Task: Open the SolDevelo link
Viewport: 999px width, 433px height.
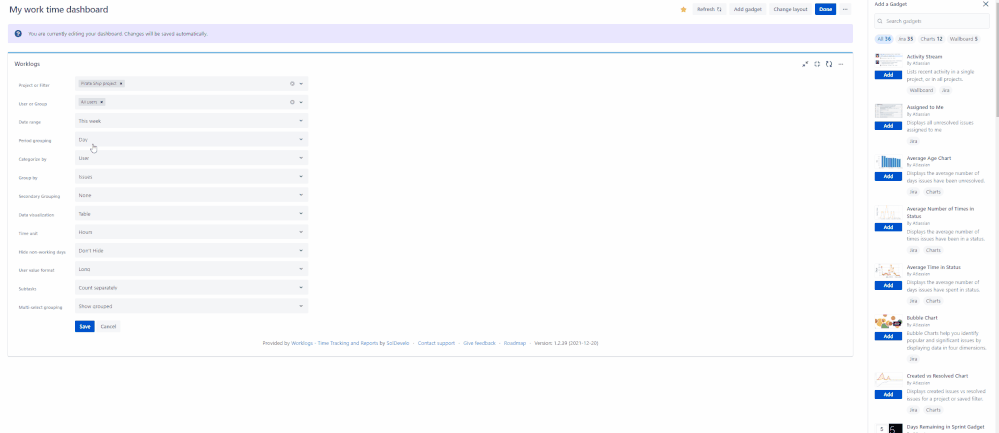Action: (x=398, y=343)
